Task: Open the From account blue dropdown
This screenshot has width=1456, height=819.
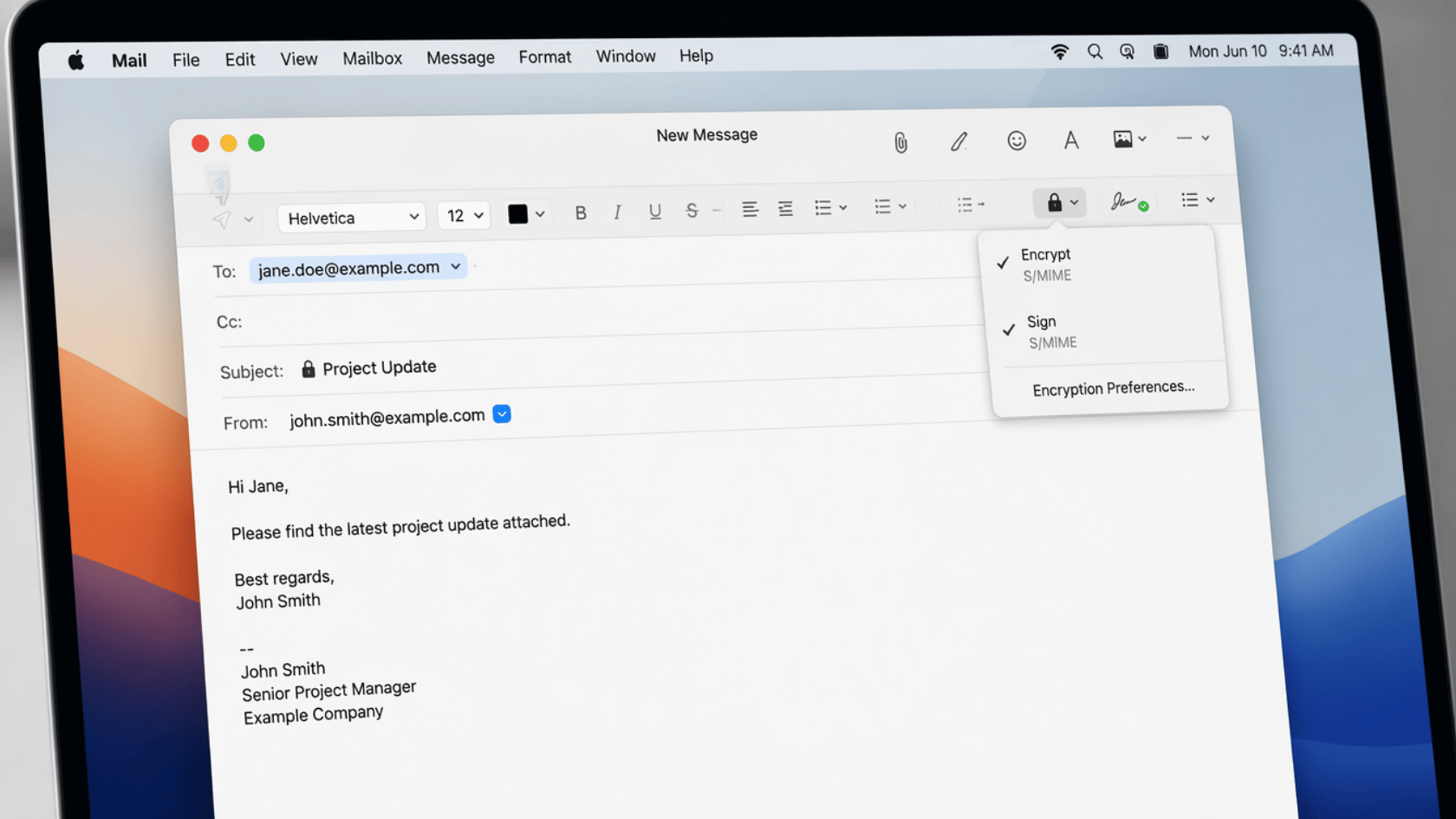Action: pos(502,414)
